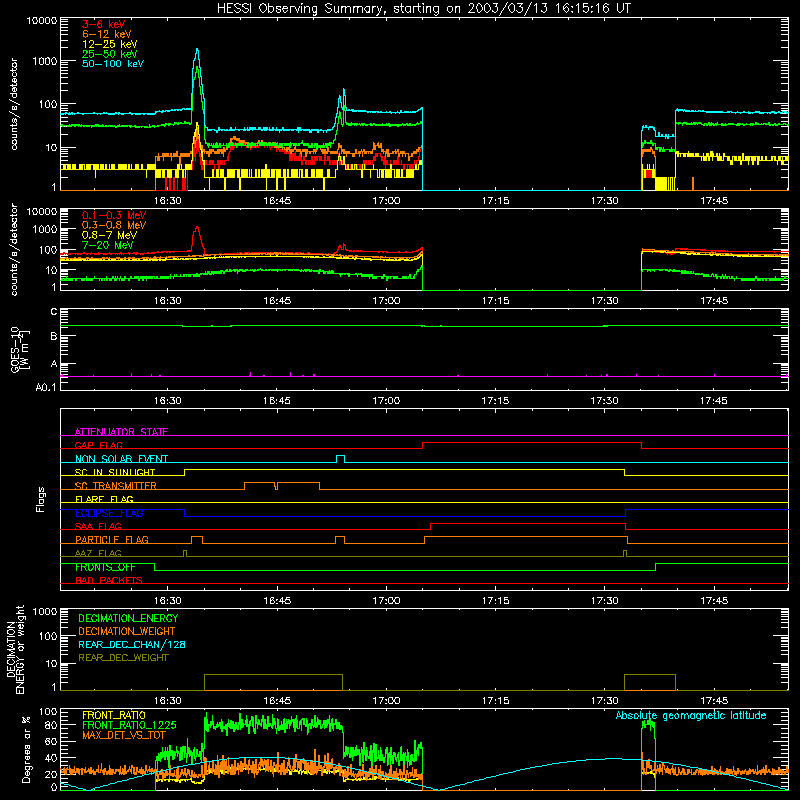Click the 17:00 tick label under the top keV panel

[386, 201]
